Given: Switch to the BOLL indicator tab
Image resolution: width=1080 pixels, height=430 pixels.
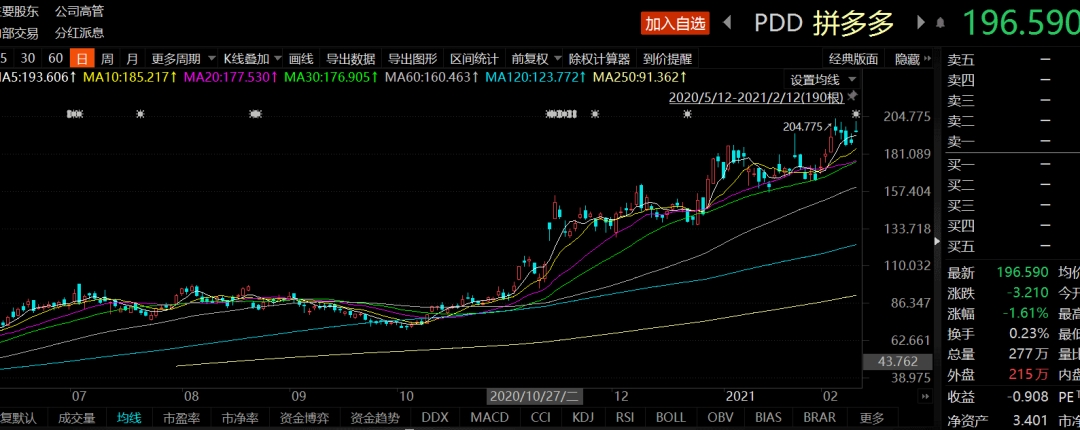Looking at the screenshot, I should (671, 418).
